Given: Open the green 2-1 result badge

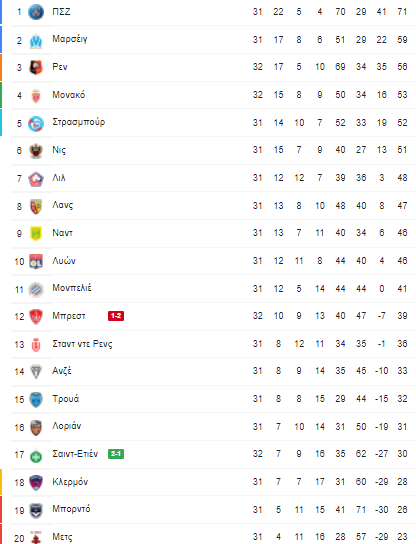Looking at the screenshot, I should (x=116, y=454).
